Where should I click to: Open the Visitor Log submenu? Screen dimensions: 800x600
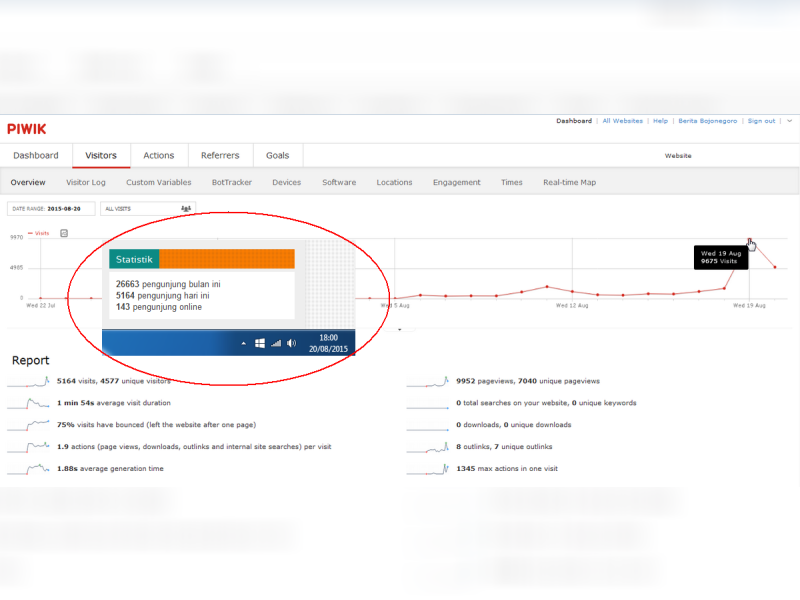[x=86, y=183]
